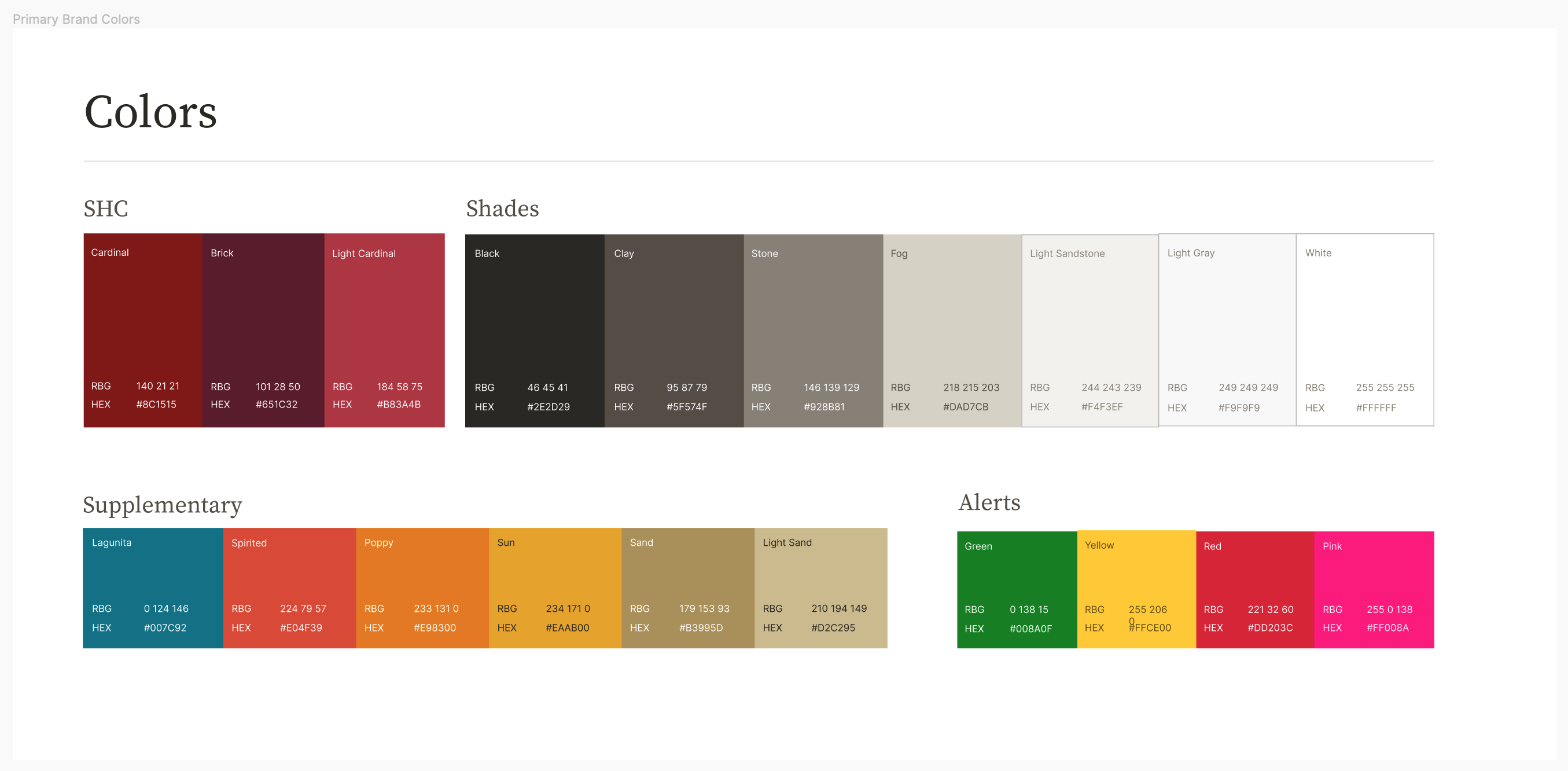Click the RGB value 95 87 79
Viewport: 1568px width, 771px height.
click(x=687, y=387)
